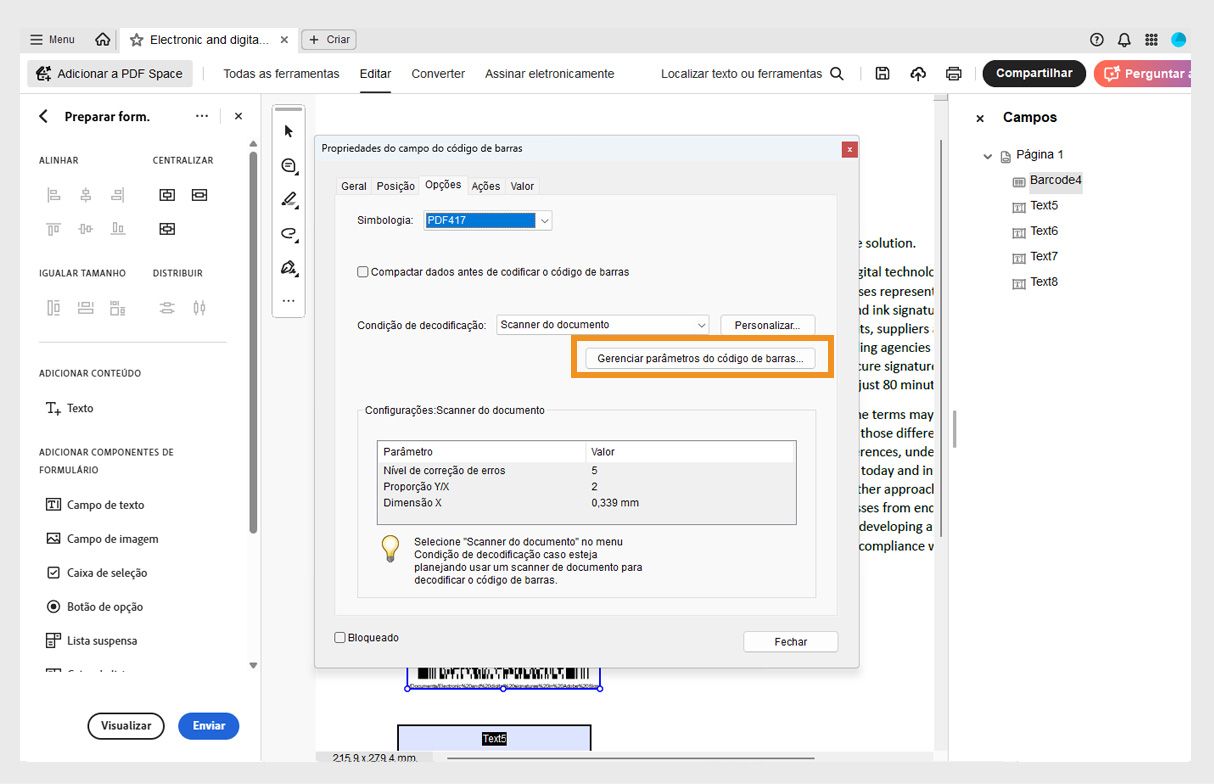Open the fill and sign pen tool
The image size is (1214, 784).
point(288,269)
